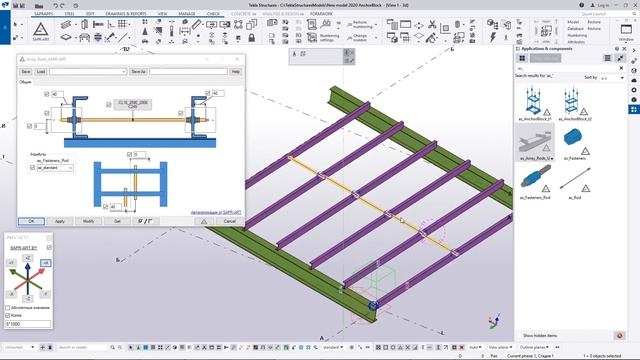Toggle Show hidden items checkbox
The width and height of the screenshot is (640, 360).
[x=519, y=336]
